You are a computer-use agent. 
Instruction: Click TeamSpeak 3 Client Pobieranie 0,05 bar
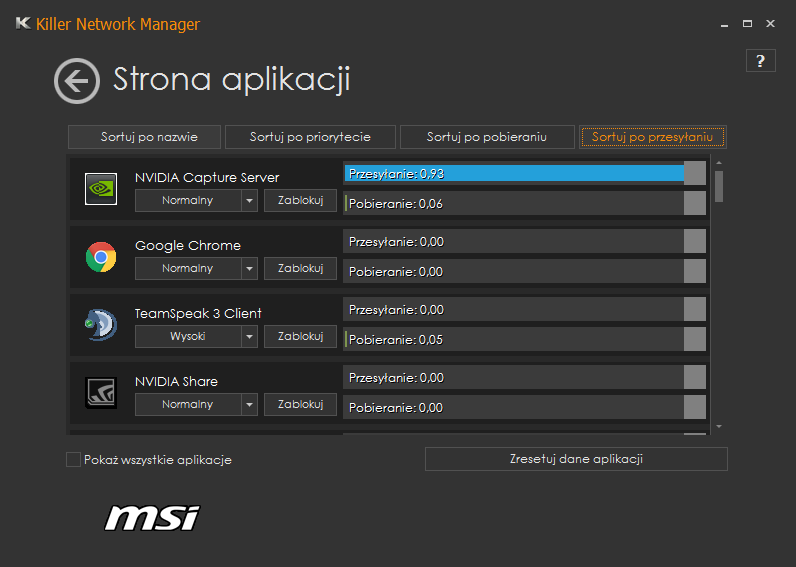tap(524, 340)
